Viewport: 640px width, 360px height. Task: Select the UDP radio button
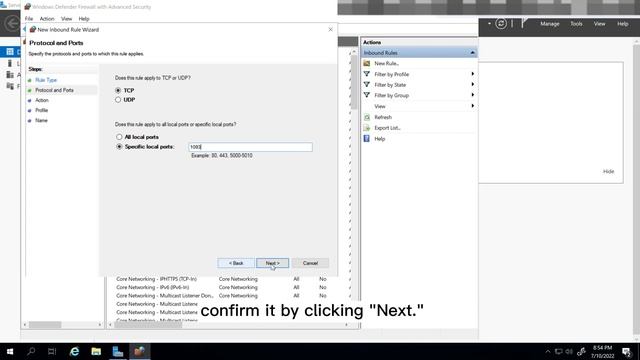tap(118, 100)
